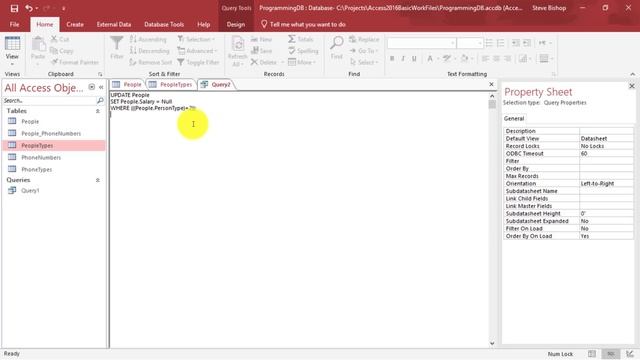The height and width of the screenshot is (360, 640).
Task: Toggle Italic text formatting
Action: (x=403, y=59)
